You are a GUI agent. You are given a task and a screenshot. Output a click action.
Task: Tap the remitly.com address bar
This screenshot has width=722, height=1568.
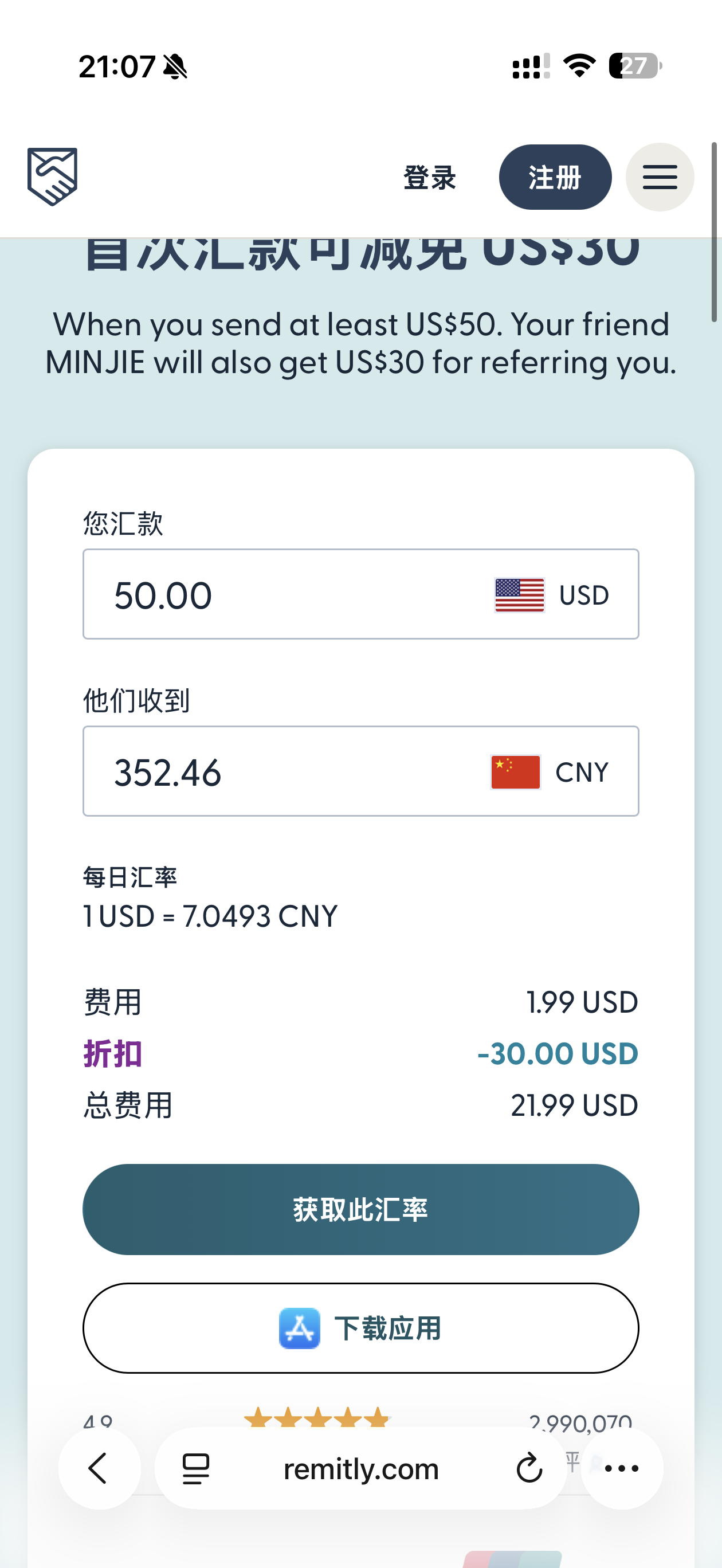point(361,1468)
